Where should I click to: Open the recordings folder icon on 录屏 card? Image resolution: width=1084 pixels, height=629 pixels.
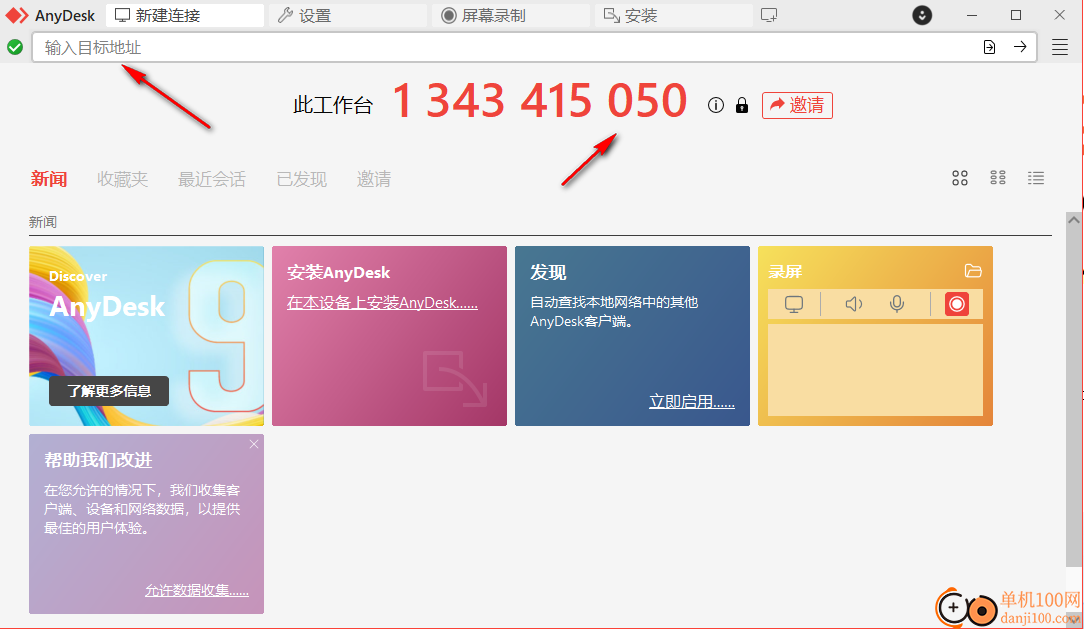coord(973,271)
